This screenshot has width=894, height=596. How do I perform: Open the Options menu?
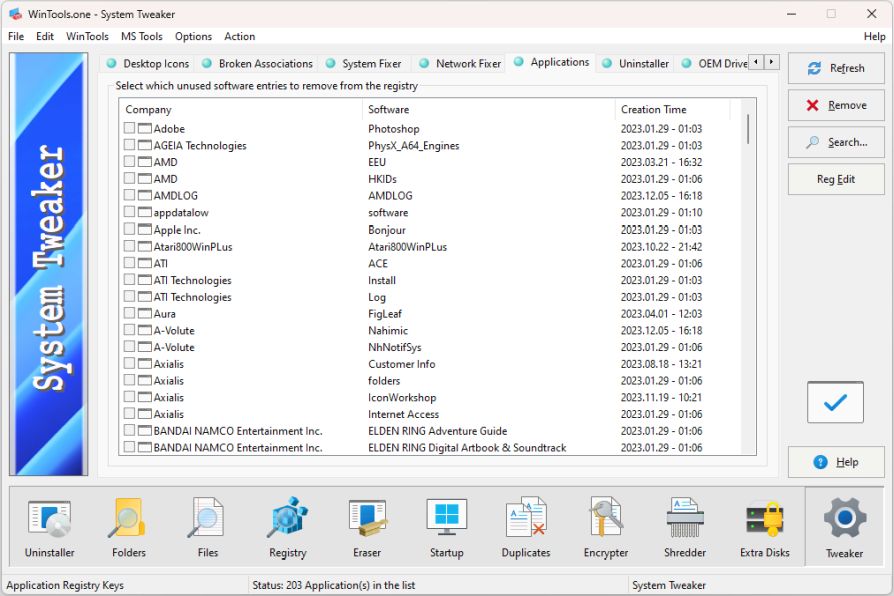pyautogui.click(x=193, y=36)
